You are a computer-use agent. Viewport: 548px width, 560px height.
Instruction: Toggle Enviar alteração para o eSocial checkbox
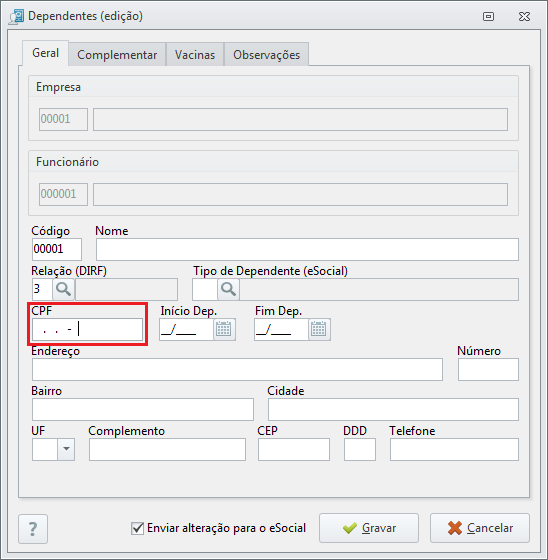[x=138, y=528]
